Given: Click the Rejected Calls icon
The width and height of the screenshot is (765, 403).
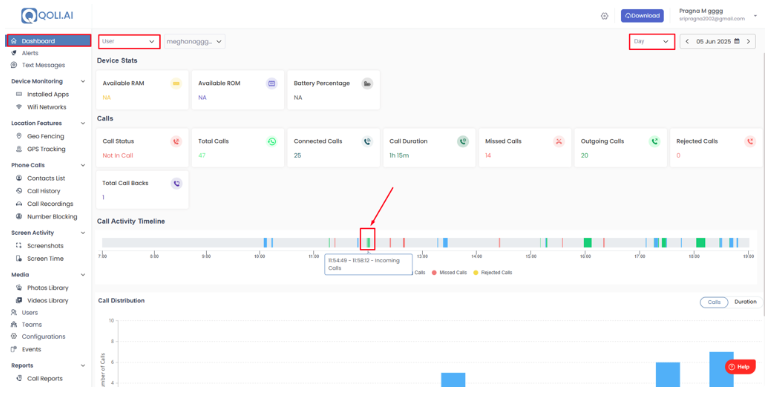Looking at the screenshot, I should (750, 141).
